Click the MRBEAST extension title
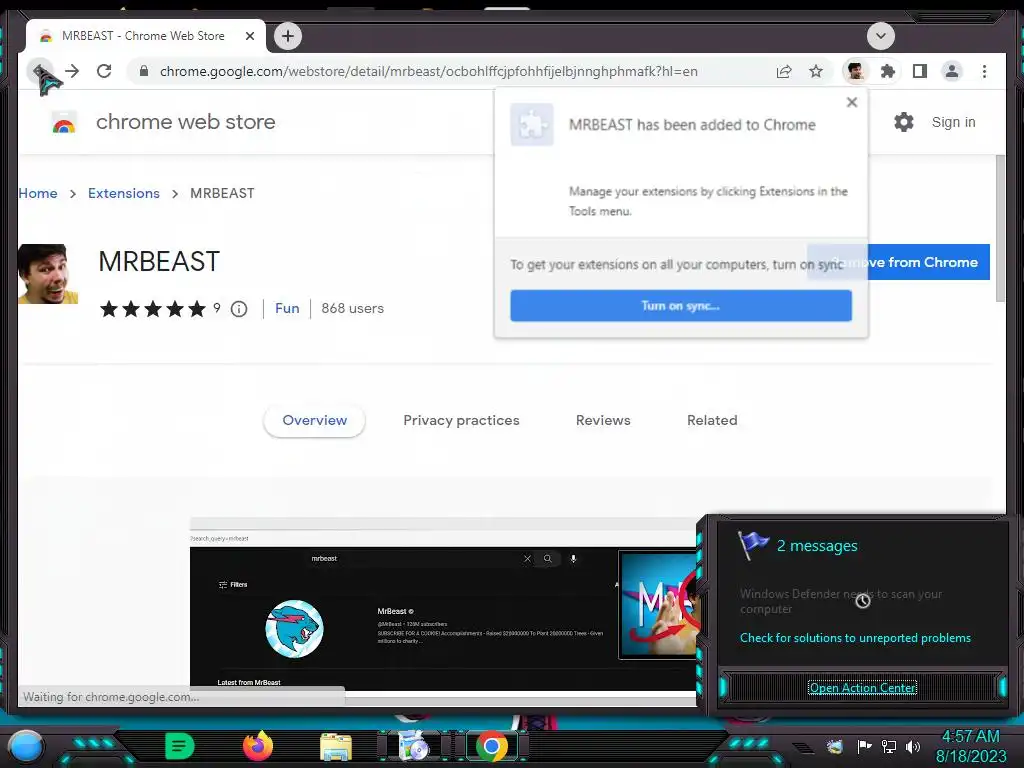The width and height of the screenshot is (1024, 768). click(159, 261)
